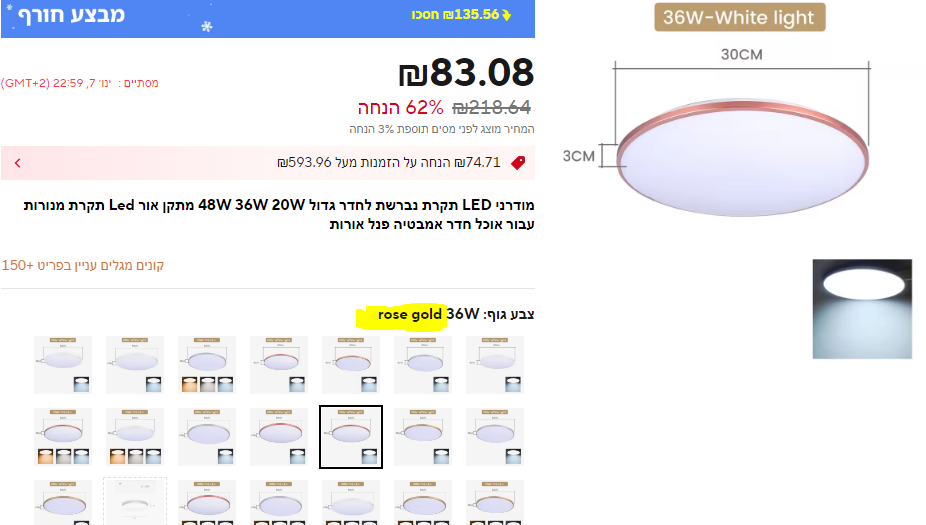Click the small white light glow thumbnail
Viewport: 926px width, 525px height.
coord(862,309)
